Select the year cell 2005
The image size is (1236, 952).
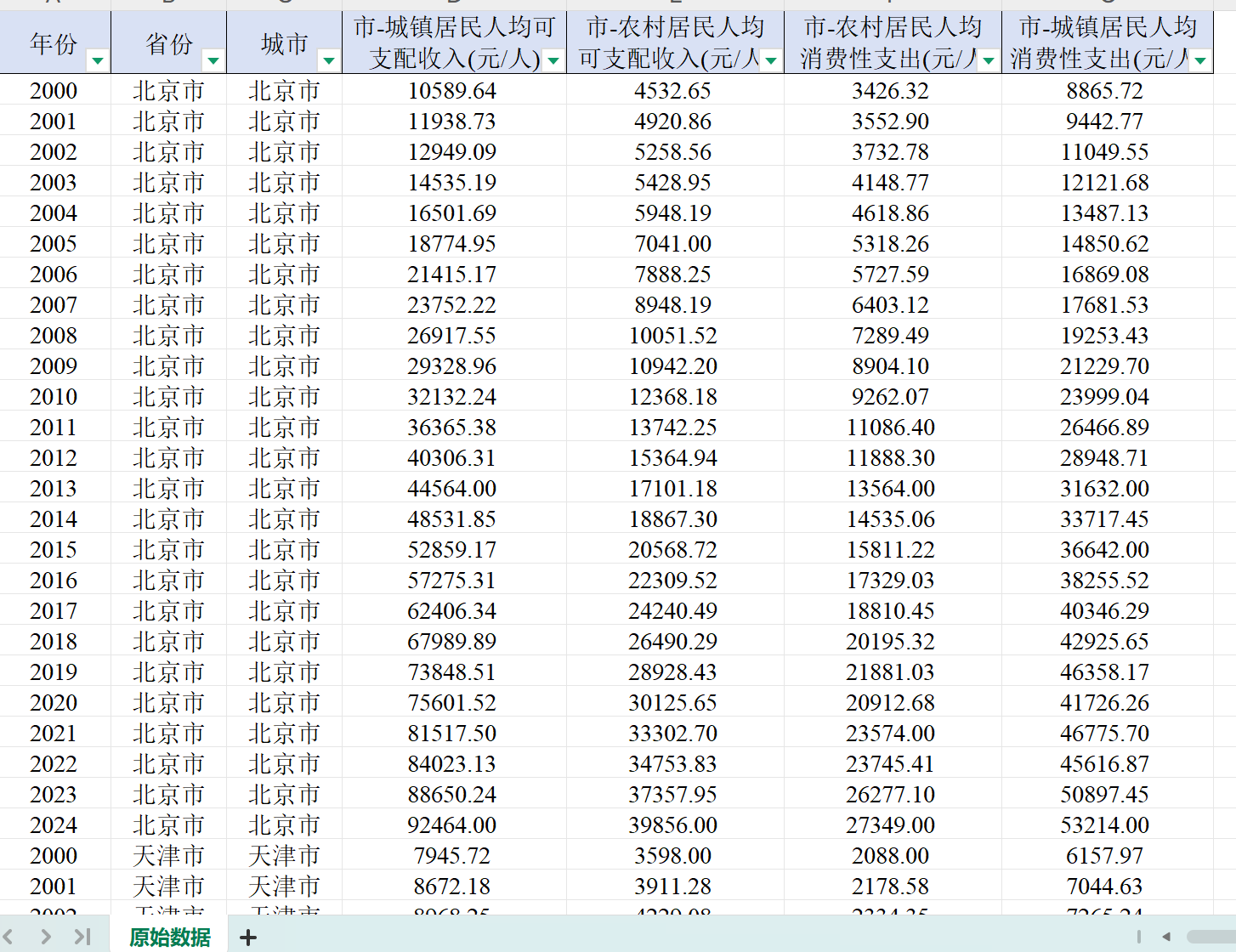point(55,244)
